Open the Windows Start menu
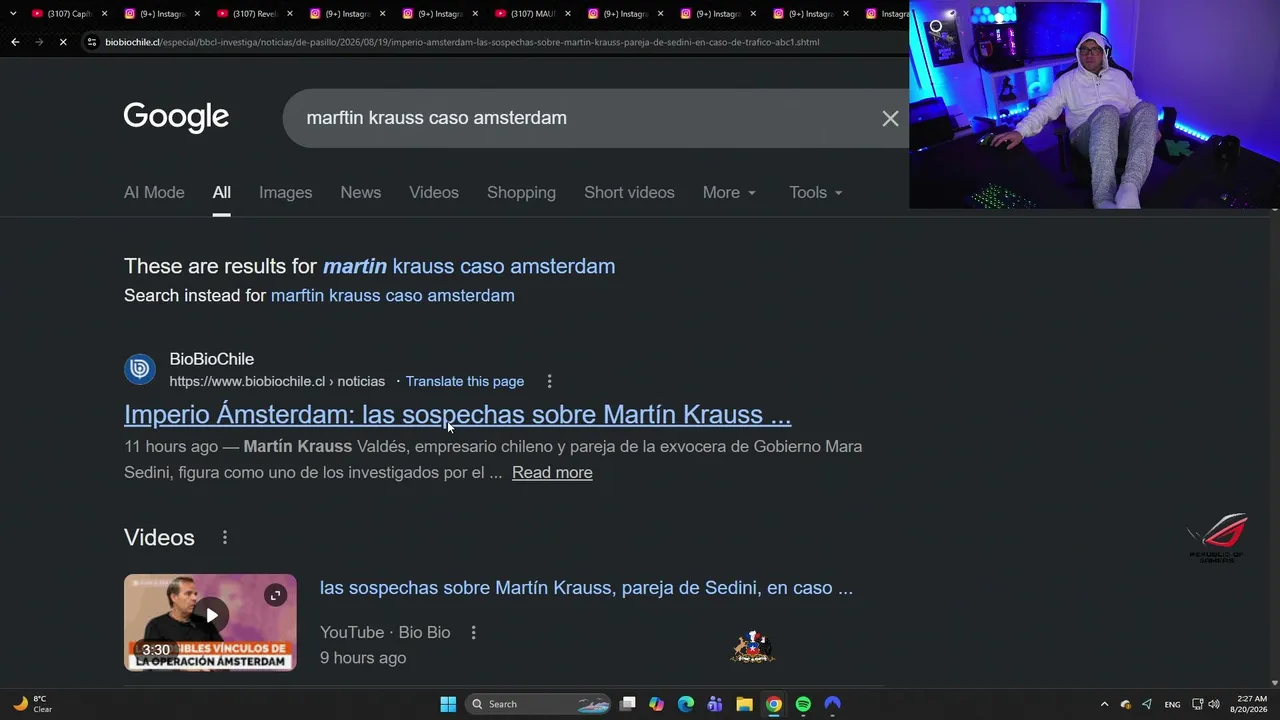 click(448, 704)
